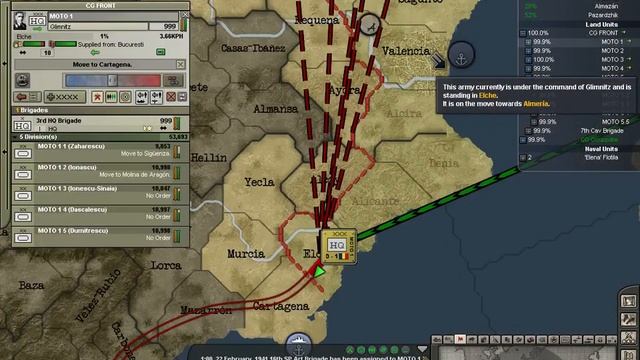Image resolution: width=640 pixels, height=360 pixels.
Task: Click the reorganize unit arrows icon
Action: (x=182, y=97)
